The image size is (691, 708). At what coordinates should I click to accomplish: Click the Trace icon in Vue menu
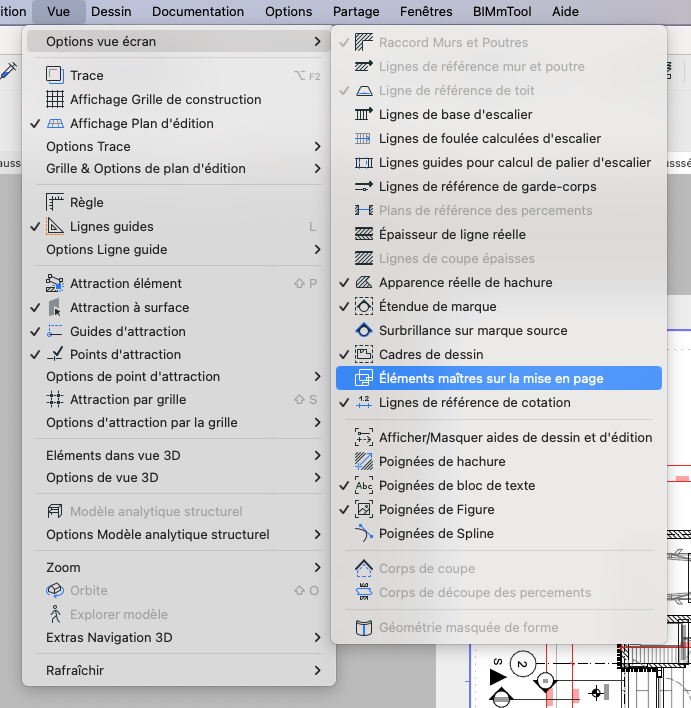pos(55,75)
